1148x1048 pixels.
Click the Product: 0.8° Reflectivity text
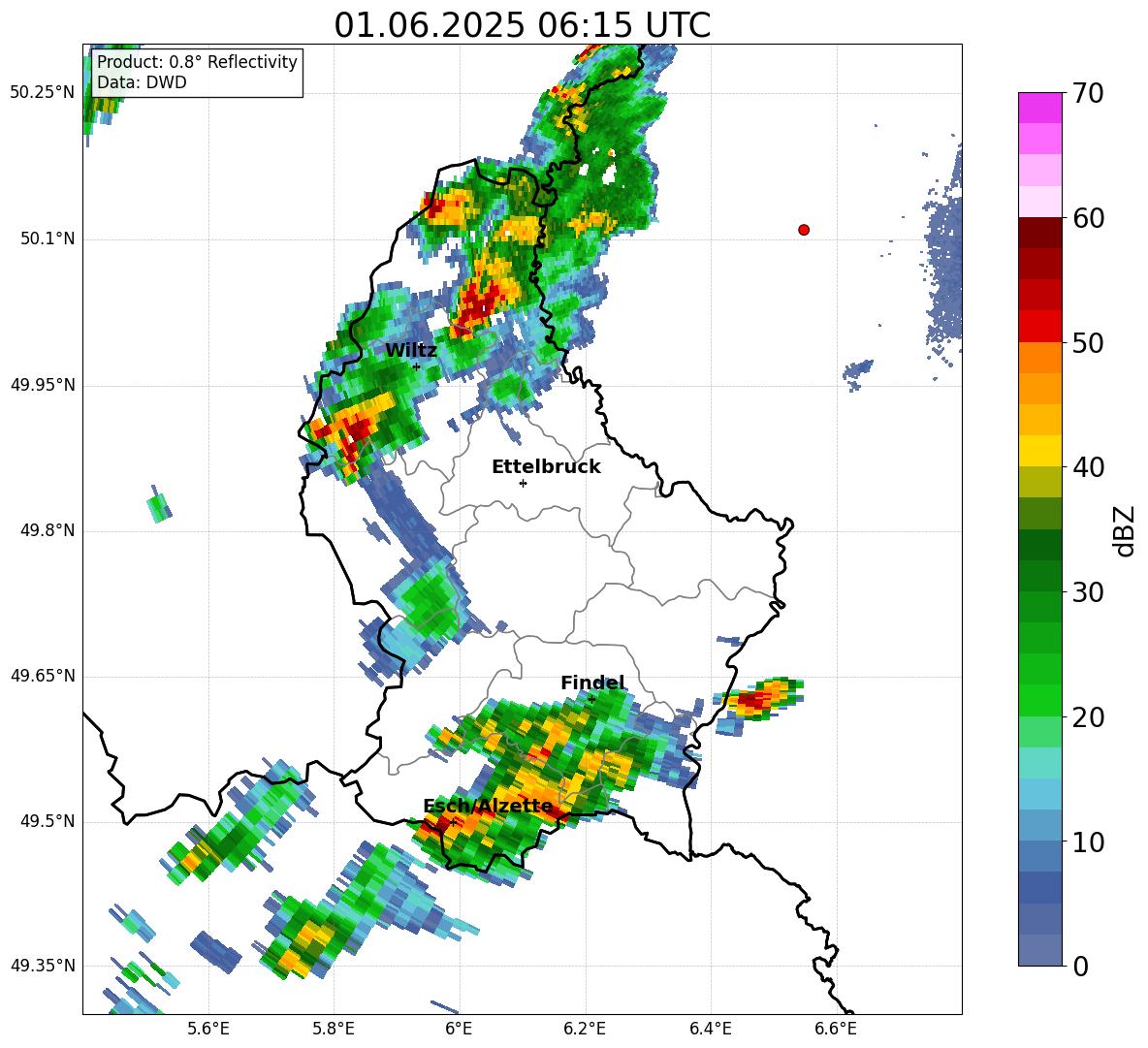click(197, 62)
